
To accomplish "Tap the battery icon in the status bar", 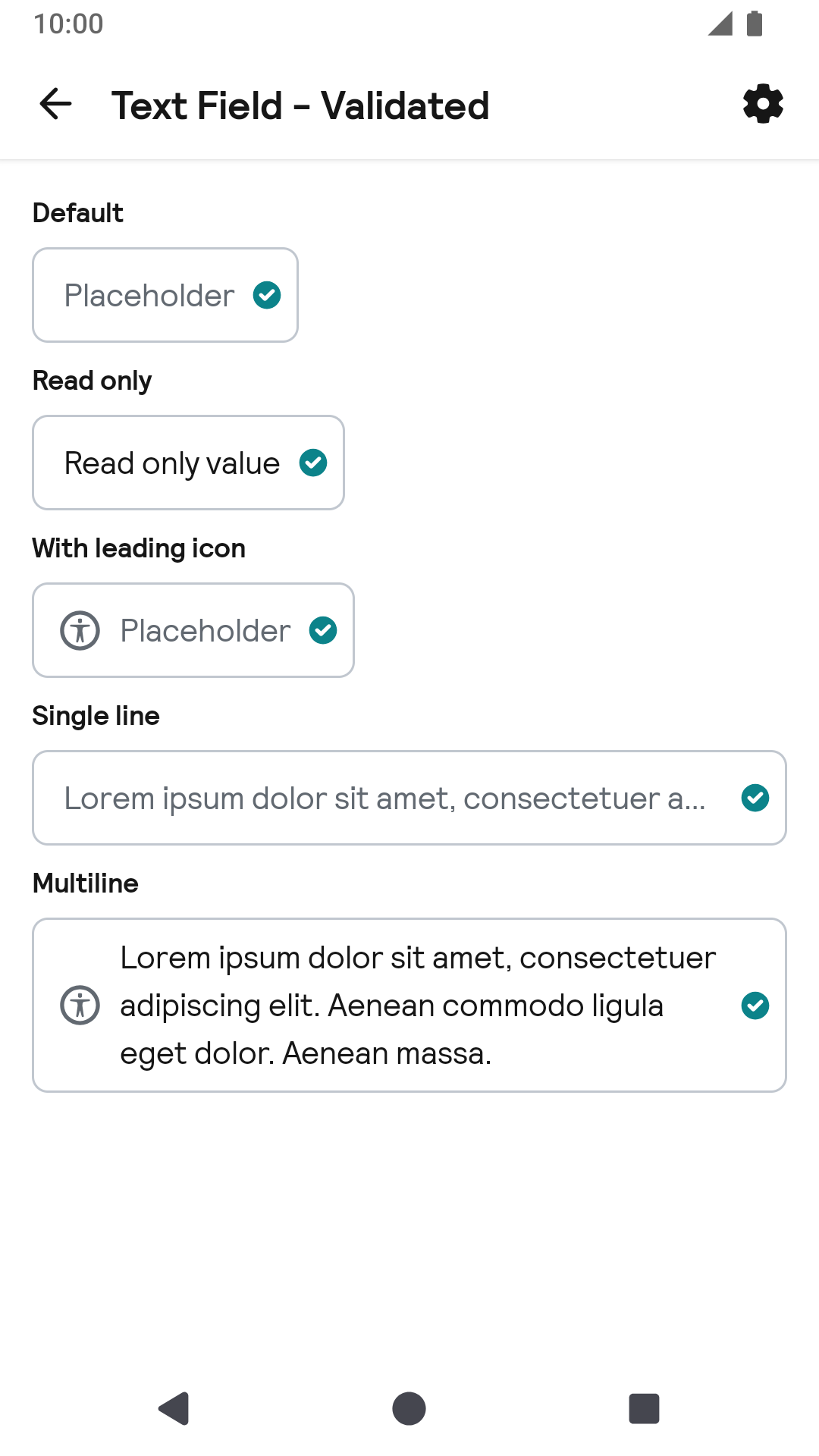I will pyautogui.click(x=755, y=24).
